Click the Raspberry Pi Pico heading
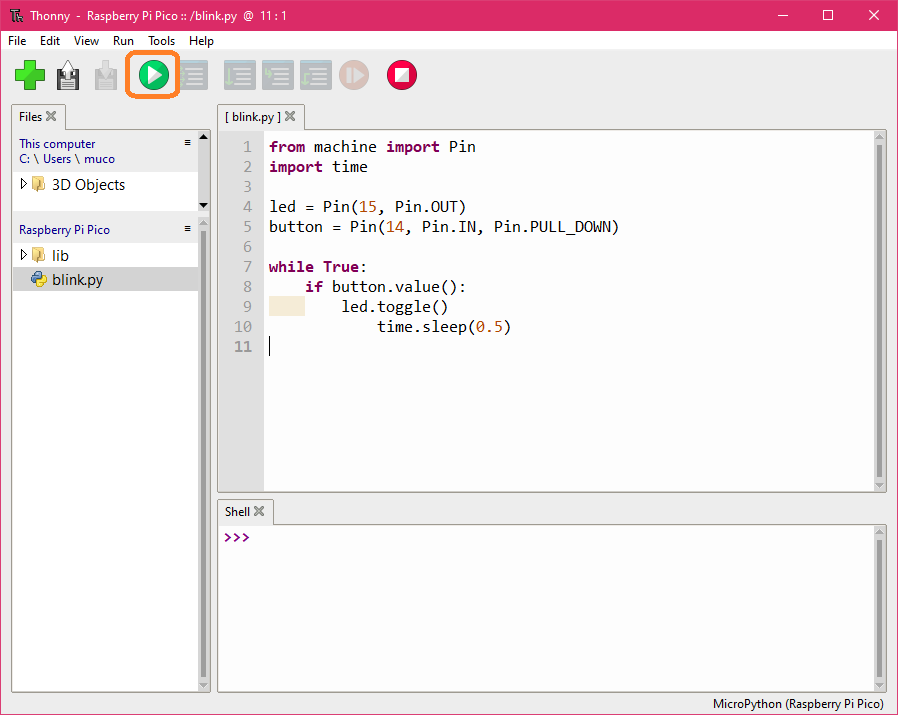 click(x=64, y=230)
